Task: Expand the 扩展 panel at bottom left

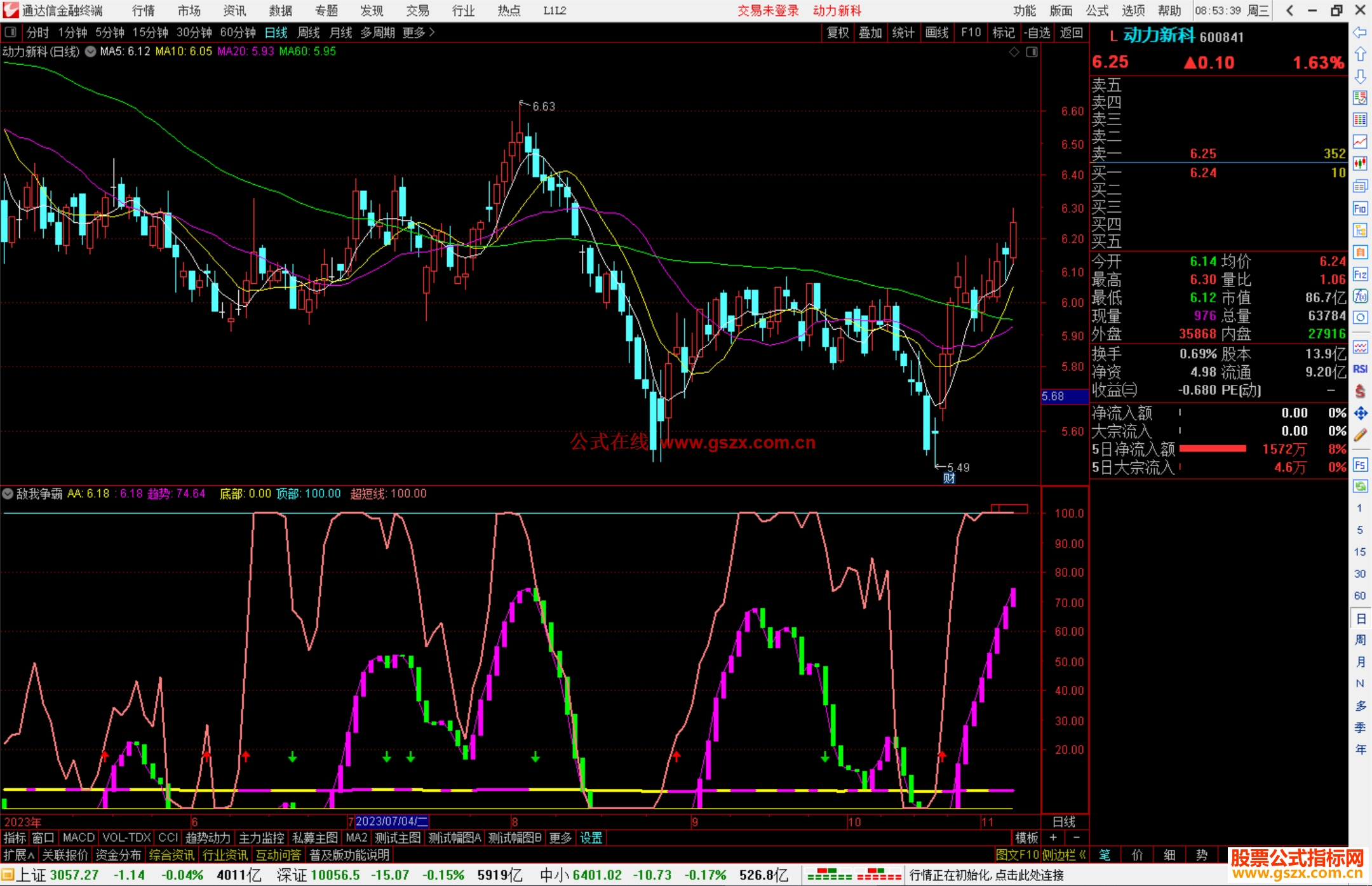Action: pyautogui.click(x=18, y=855)
